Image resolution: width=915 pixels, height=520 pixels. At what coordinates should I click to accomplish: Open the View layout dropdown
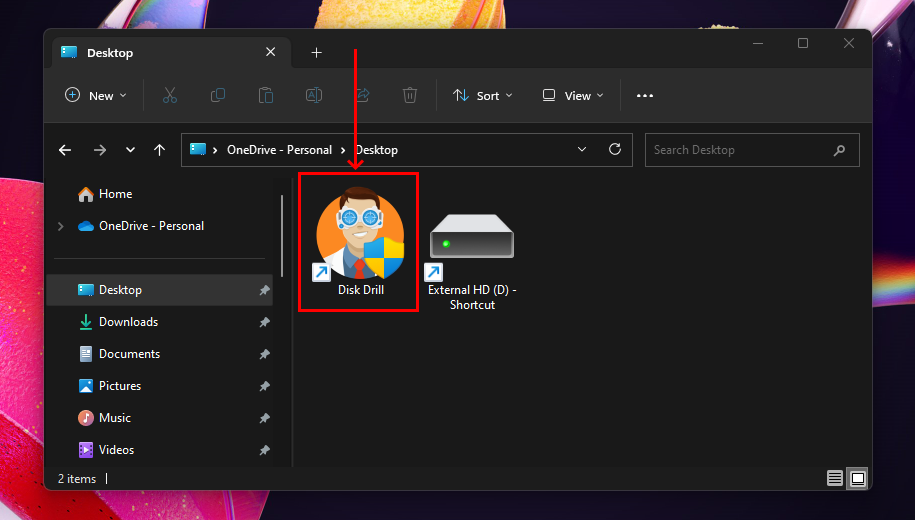tap(572, 96)
